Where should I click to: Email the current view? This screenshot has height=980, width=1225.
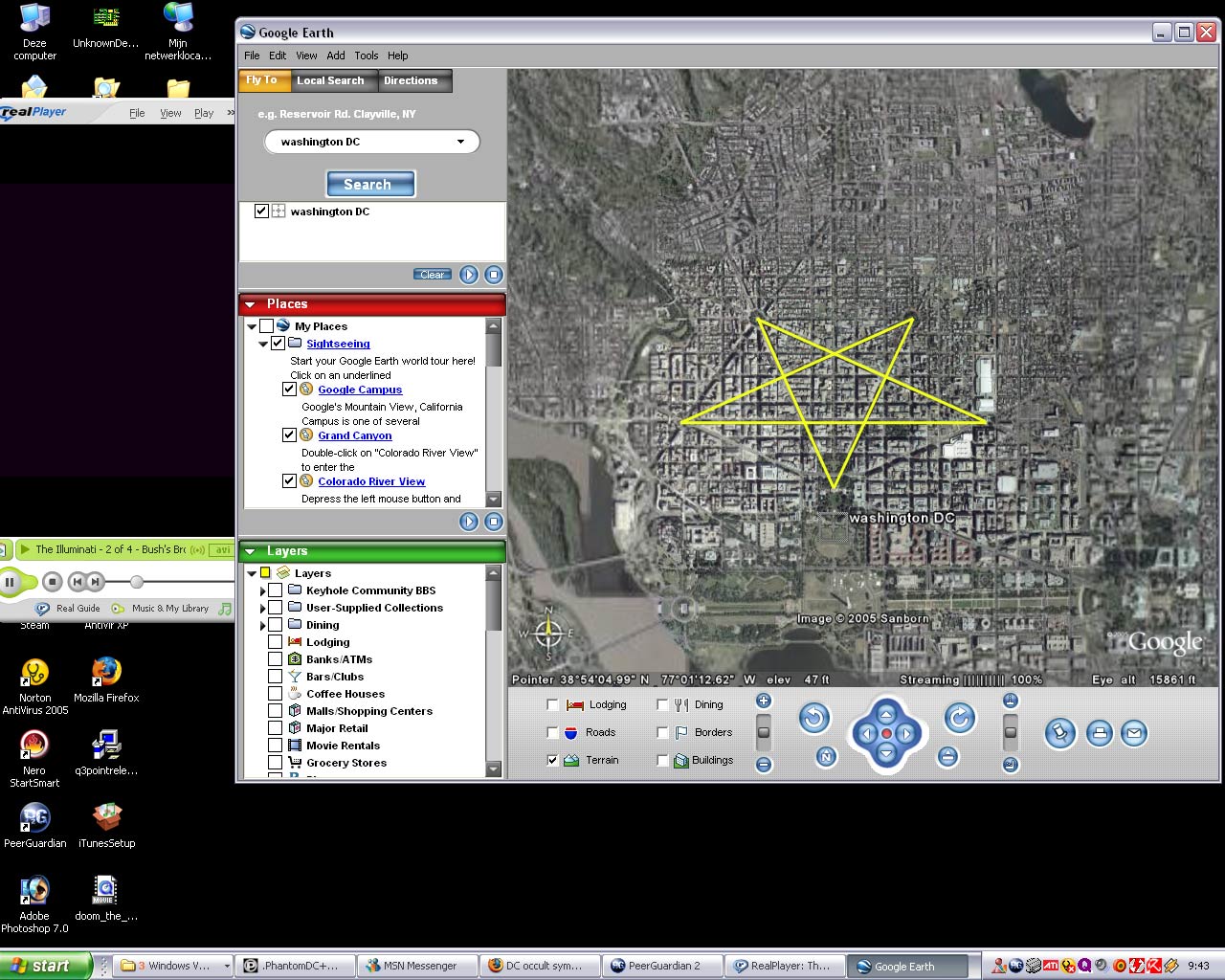[x=1134, y=734]
